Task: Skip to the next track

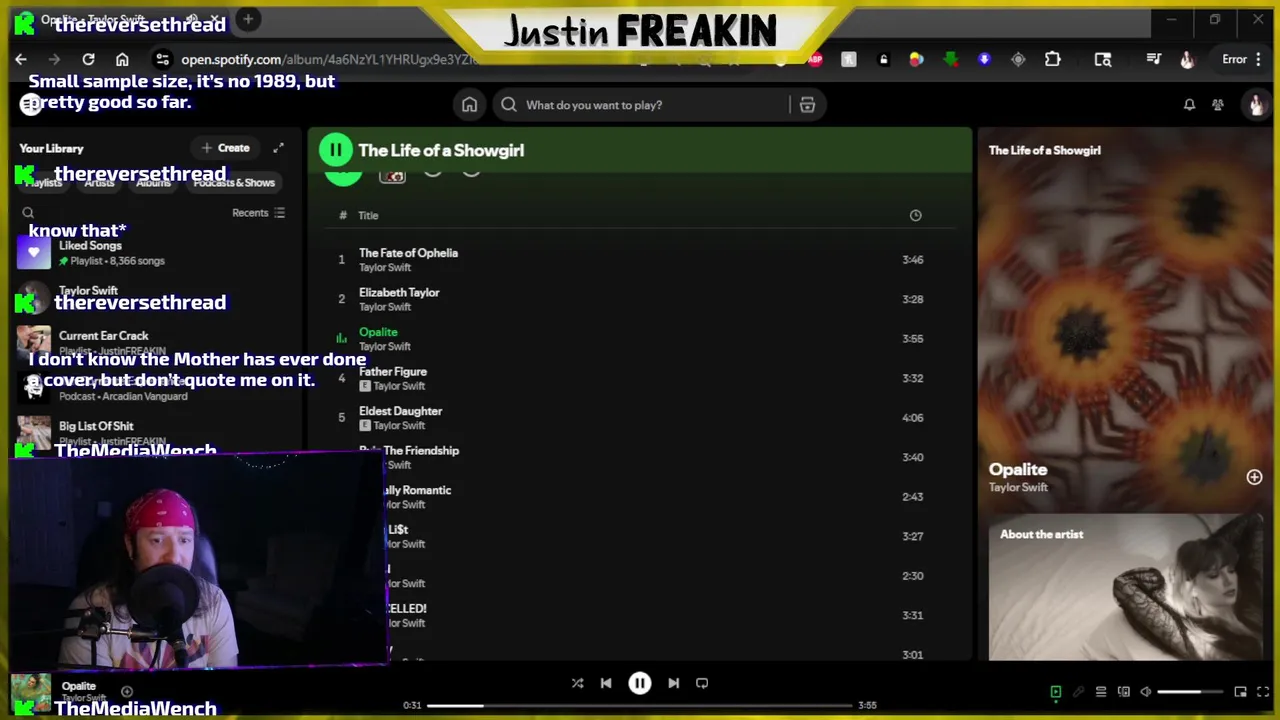Action: [x=673, y=683]
